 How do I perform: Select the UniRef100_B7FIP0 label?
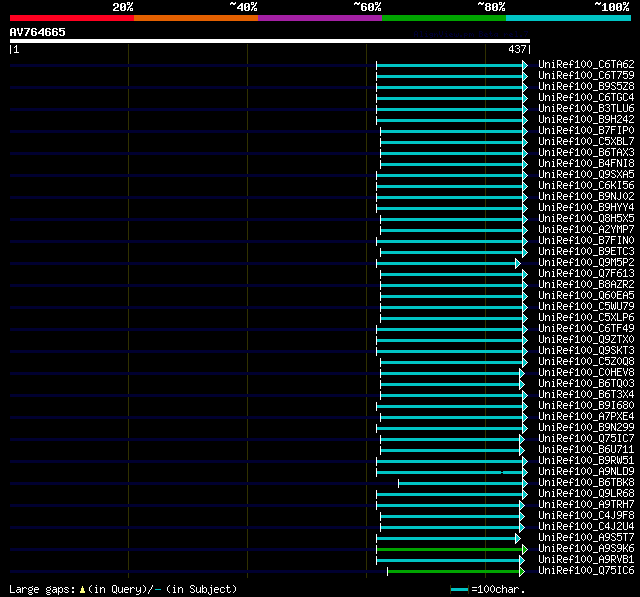coord(586,131)
